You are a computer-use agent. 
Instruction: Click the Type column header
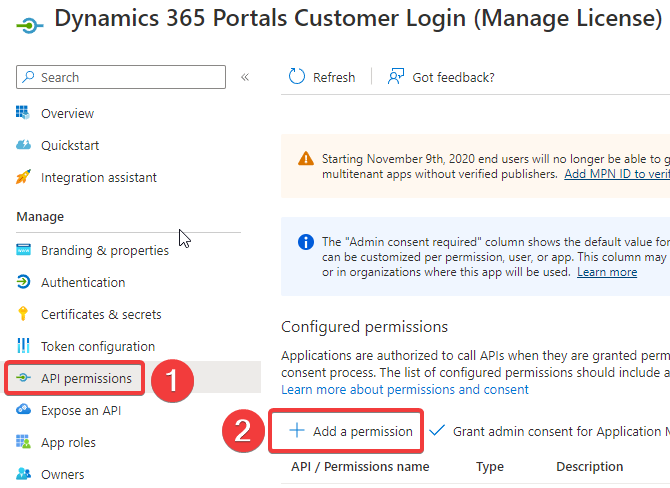[490, 467]
